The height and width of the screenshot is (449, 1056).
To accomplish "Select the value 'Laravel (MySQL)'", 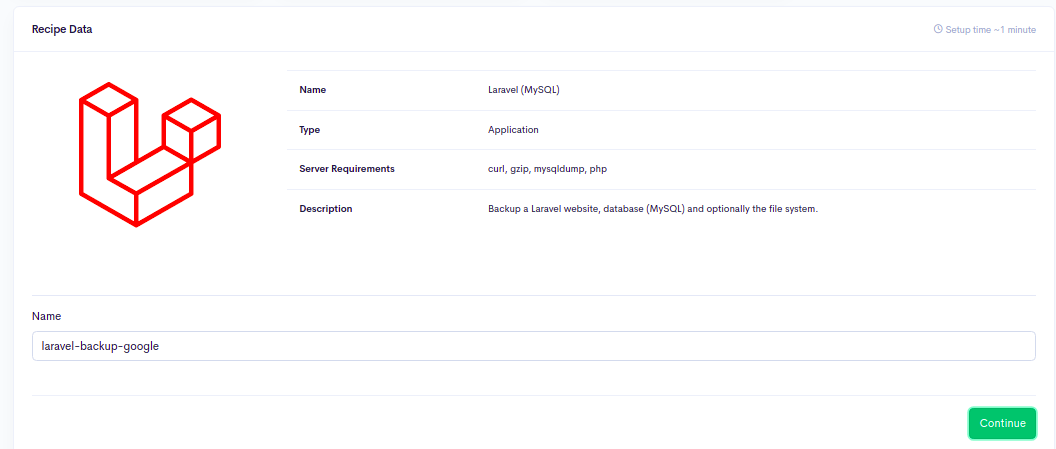I will click(524, 90).
